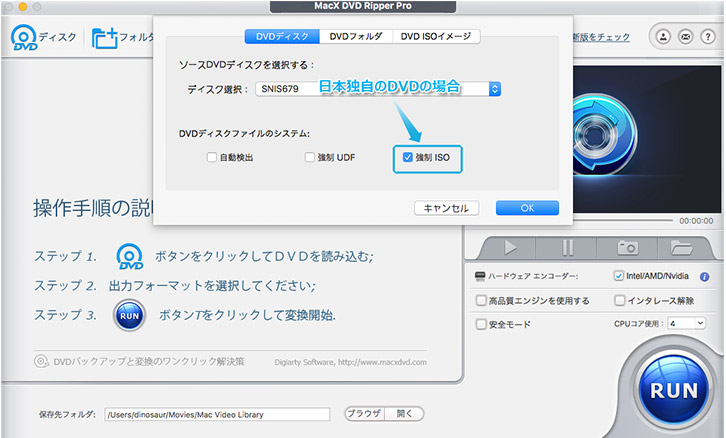Enable インタレース解除 checkbox
Image resolution: width=726 pixels, height=438 pixels.
[620, 300]
